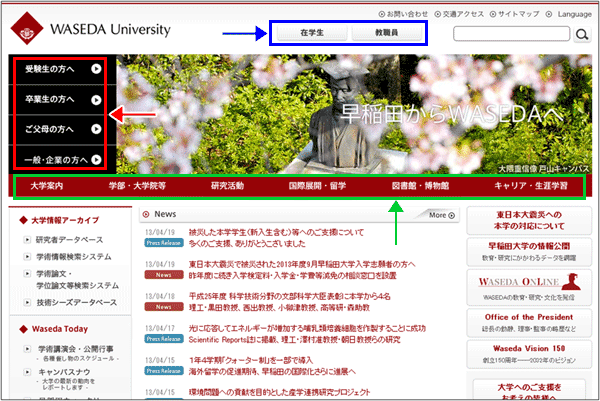Click the arrow icon beside ご父母の方へ
This screenshot has height=401, width=600.
tap(96, 129)
